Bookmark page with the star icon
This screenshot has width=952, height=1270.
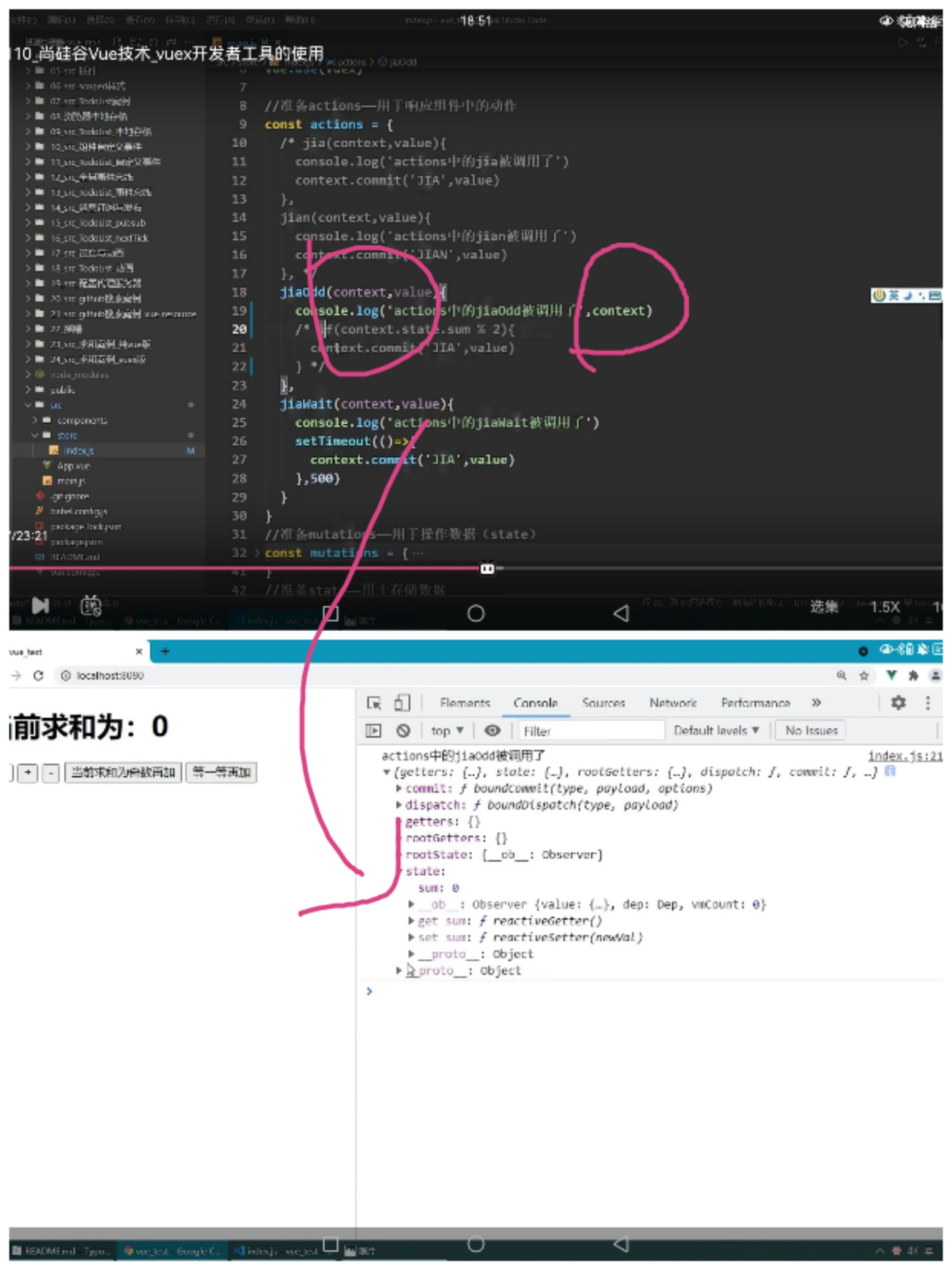pos(863,676)
